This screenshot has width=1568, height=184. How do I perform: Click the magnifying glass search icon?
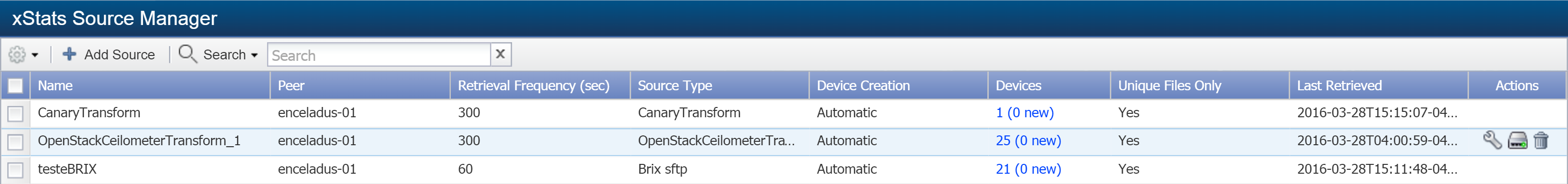pos(188,53)
